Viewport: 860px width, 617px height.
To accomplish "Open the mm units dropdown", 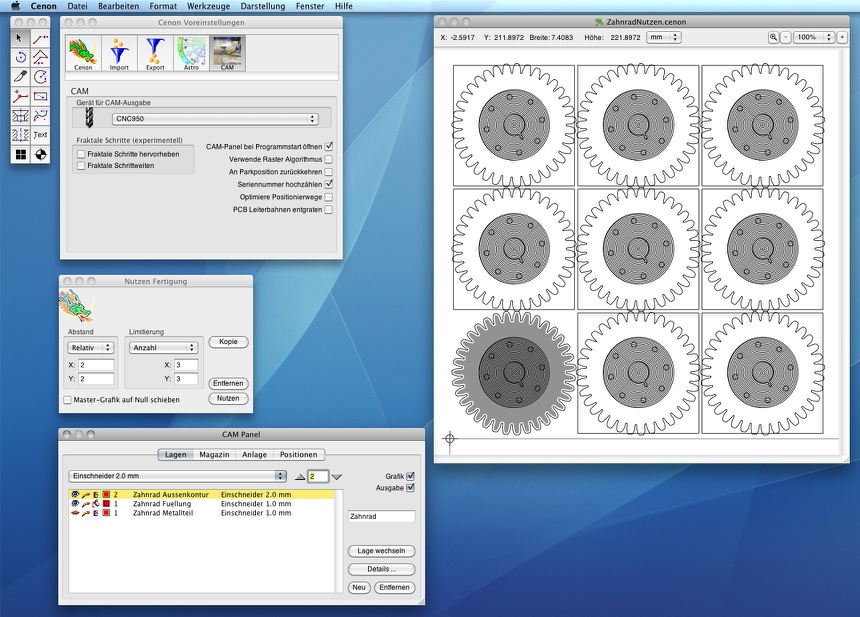I will [663, 37].
